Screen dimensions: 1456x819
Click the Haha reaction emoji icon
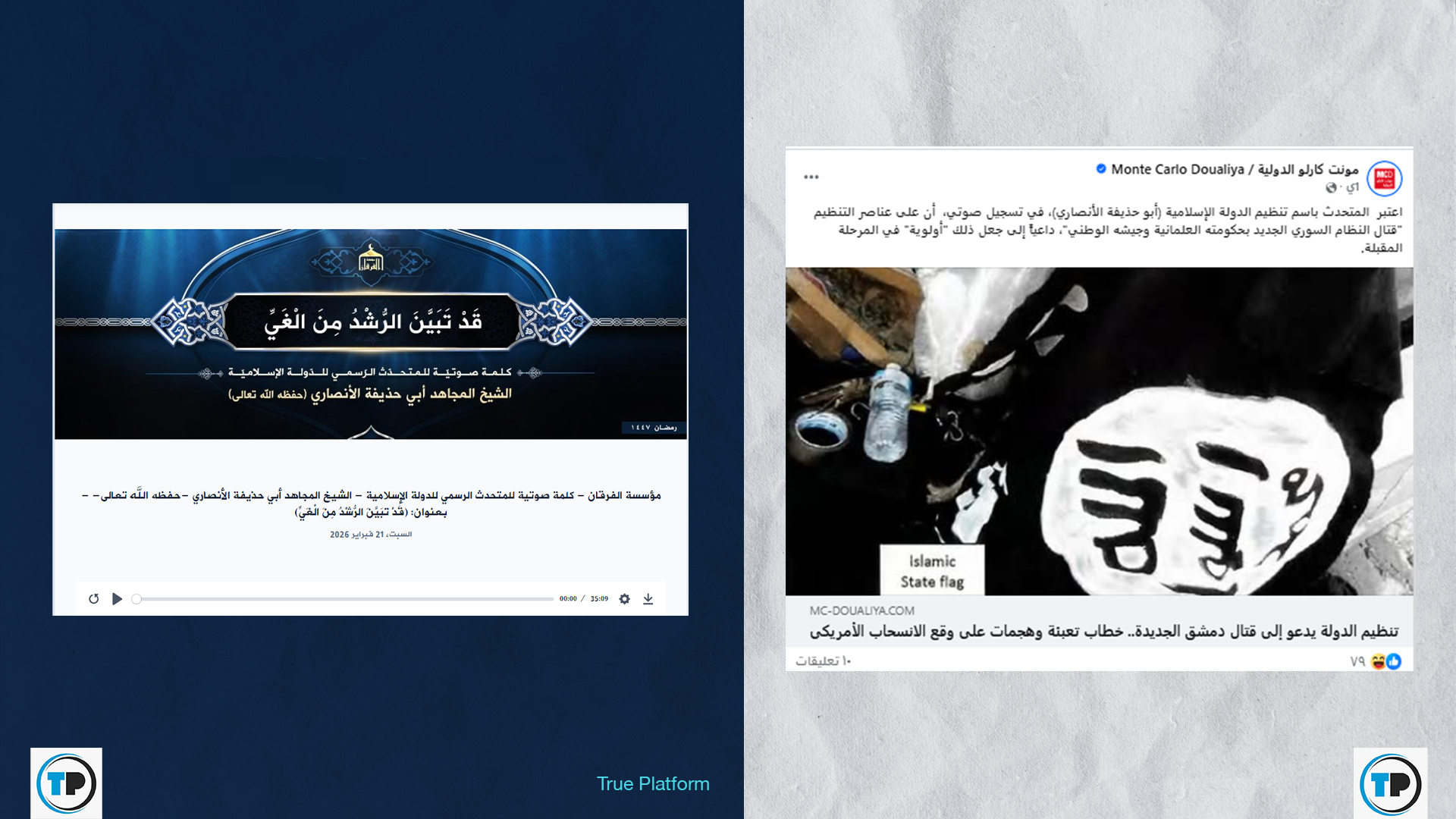click(x=1379, y=661)
